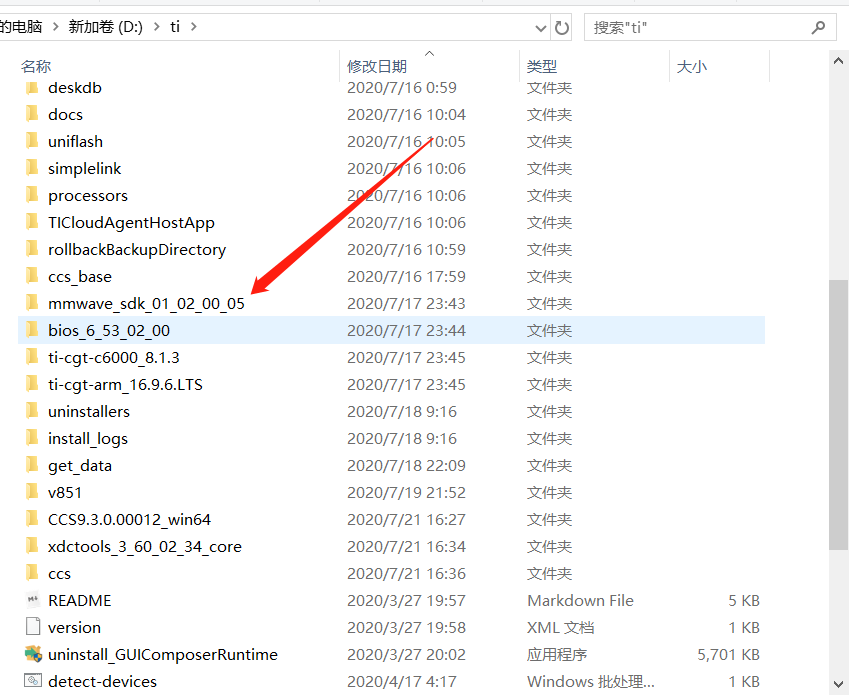Click the xdctools_3_60_02_34_core folder icon

(x=32, y=547)
